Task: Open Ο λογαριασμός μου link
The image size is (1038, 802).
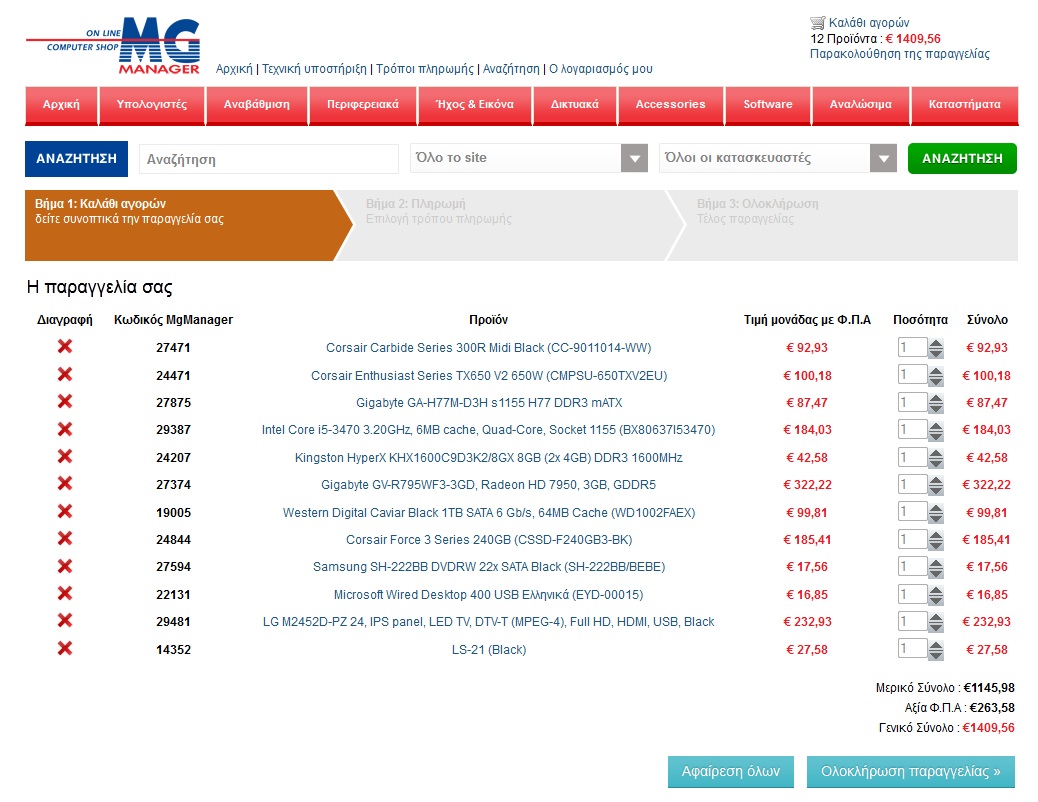Action: pyautogui.click(x=600, y=69)
